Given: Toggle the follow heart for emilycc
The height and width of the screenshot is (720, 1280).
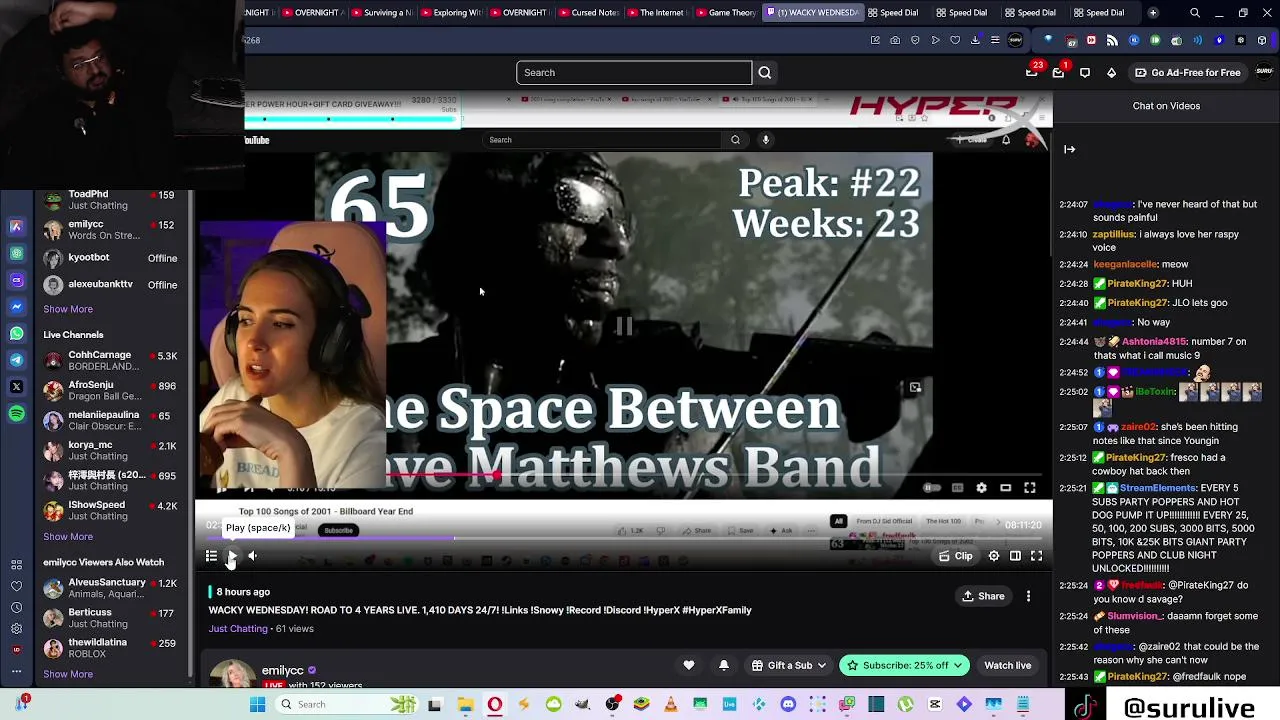Looking at the screenshot, I should pos(689,665).
